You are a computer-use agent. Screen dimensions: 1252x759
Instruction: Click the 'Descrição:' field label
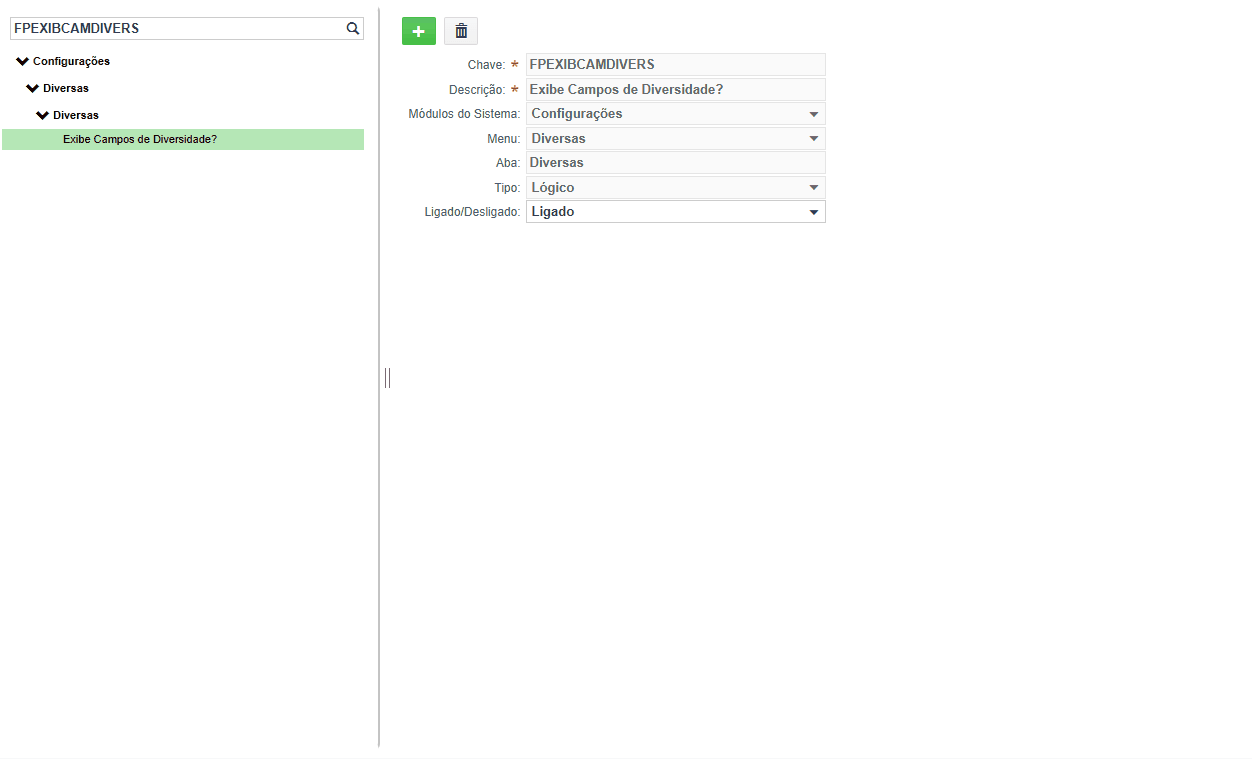pyautogui.click(x=477, y=89)
